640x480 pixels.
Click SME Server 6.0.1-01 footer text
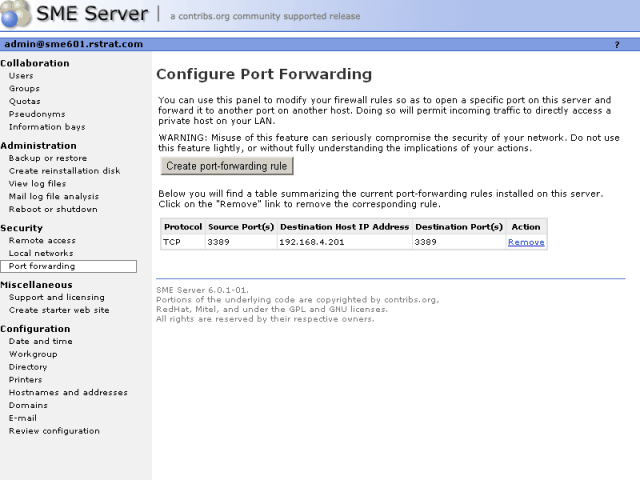(x=202, y=290)
